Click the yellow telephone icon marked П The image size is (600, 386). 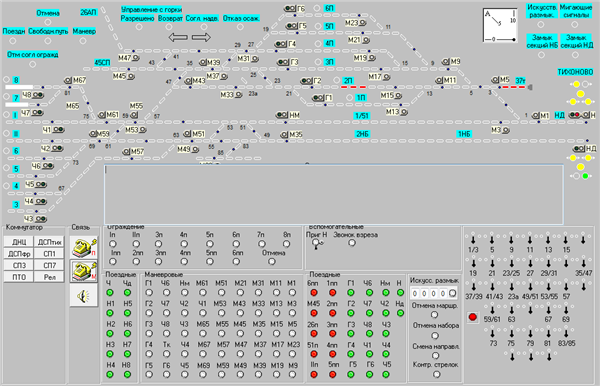click(84, 247)
